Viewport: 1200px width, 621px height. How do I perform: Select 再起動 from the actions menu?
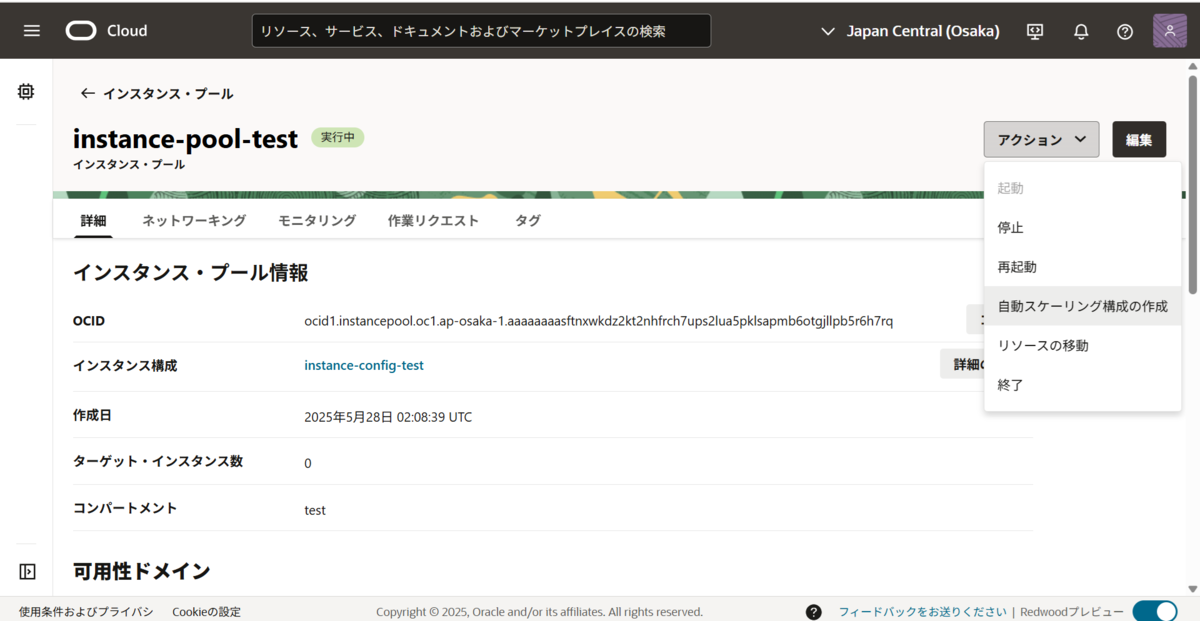tap(1083, 267)
